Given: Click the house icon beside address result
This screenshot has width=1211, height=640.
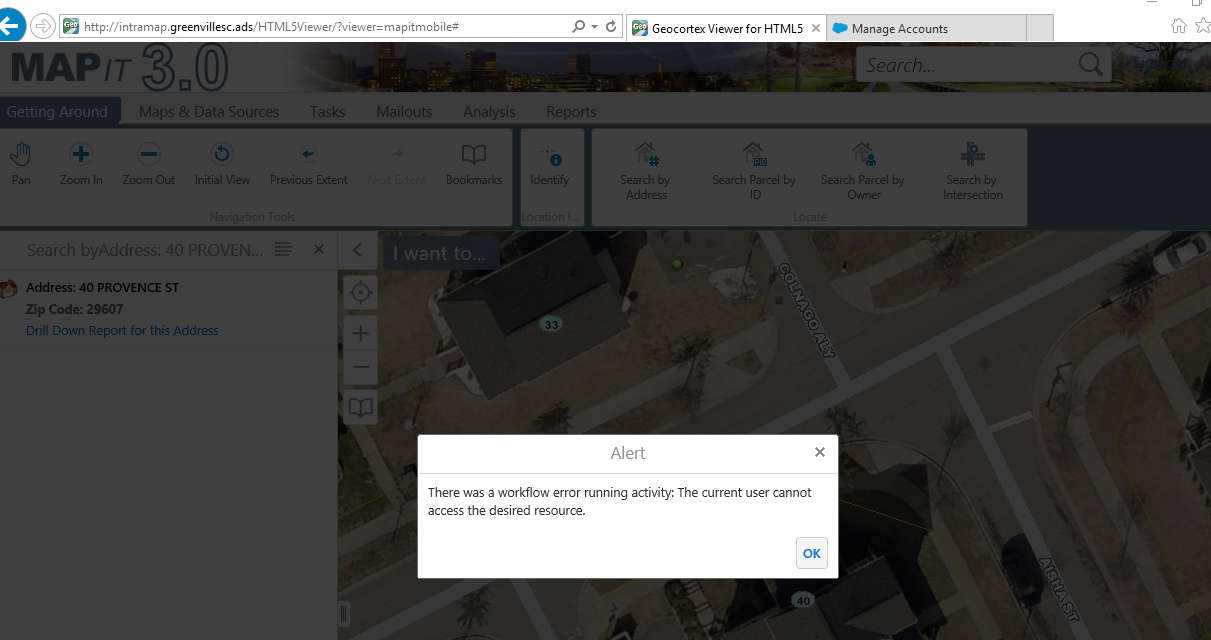Looking at the screenshot, I should [x=9, y=289].
